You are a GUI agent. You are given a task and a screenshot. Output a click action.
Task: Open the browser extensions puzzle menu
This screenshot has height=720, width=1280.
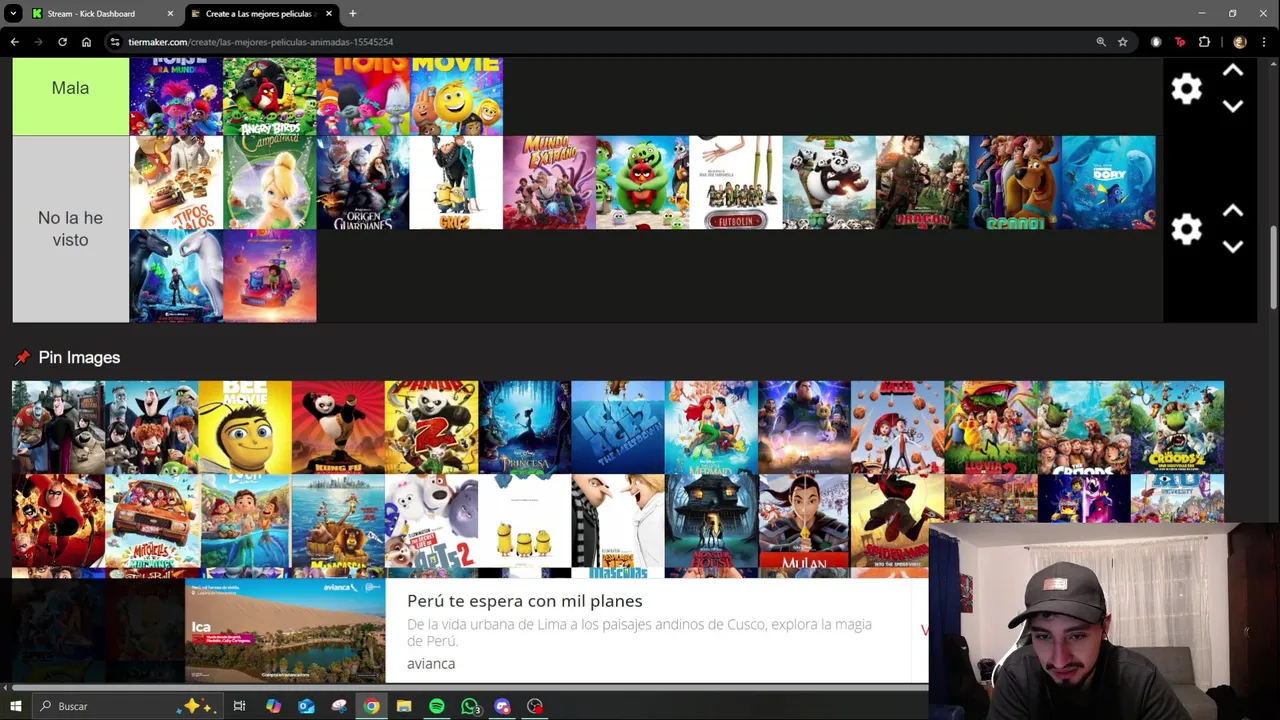point(1204,42)
